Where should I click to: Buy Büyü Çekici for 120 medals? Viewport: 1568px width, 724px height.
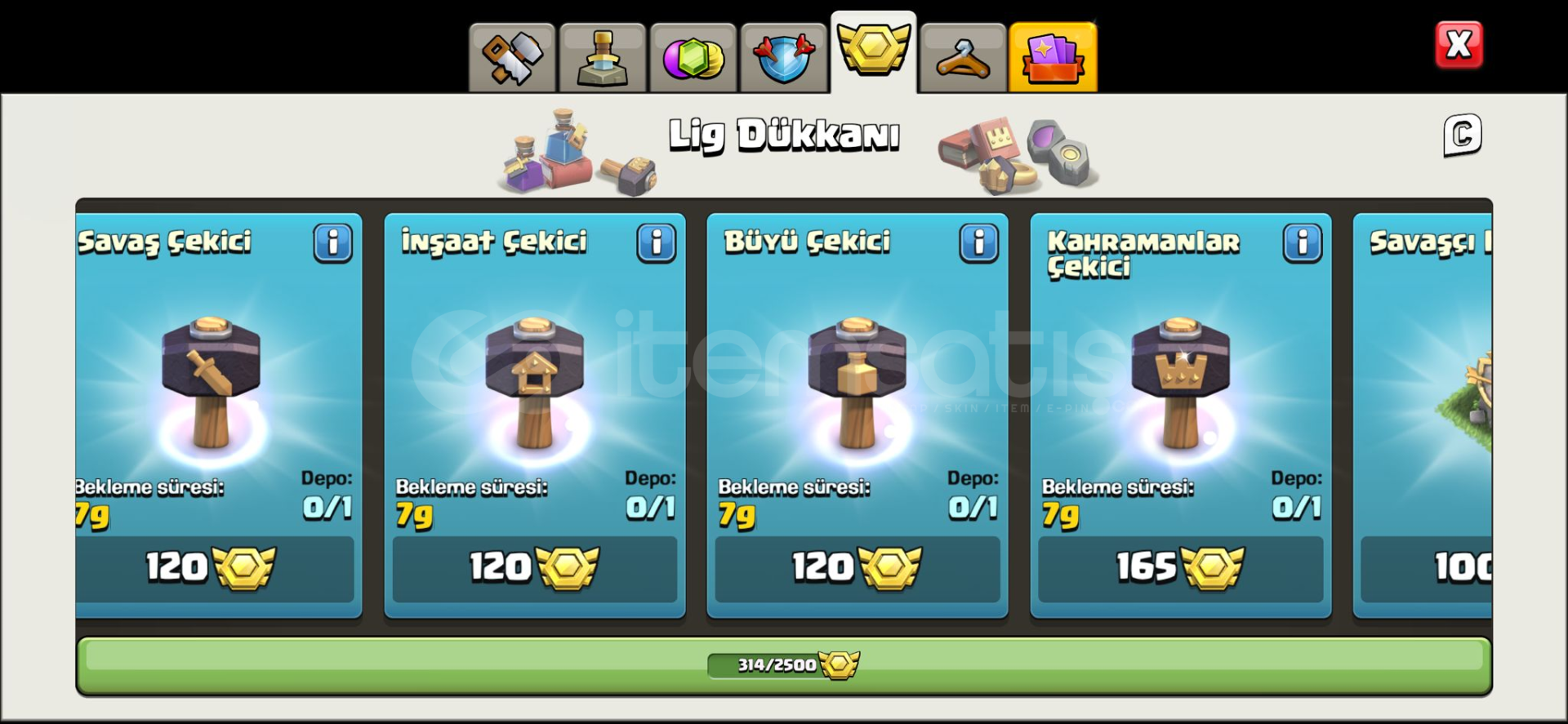click(x=857, y=569)
